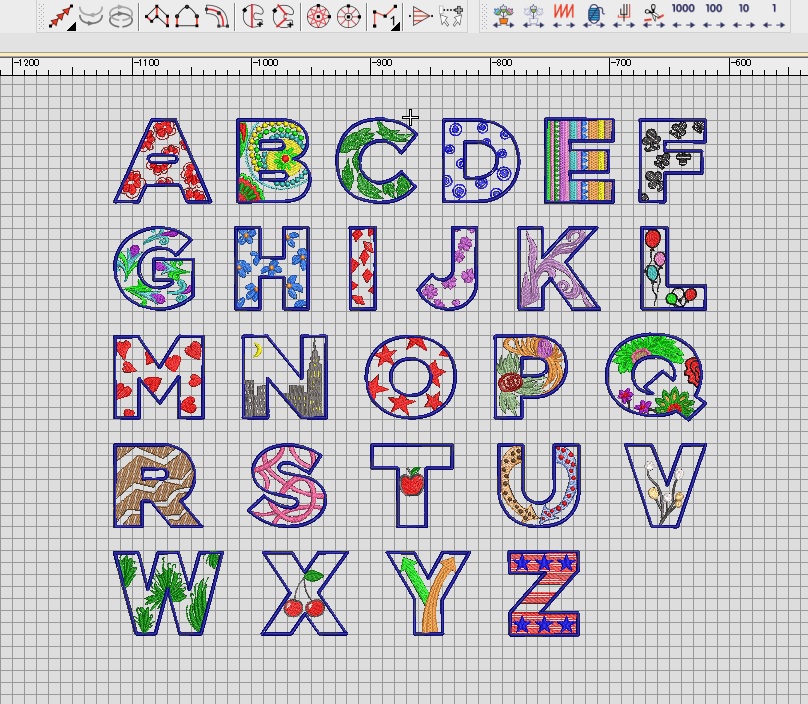This screenshot has width=808, height=704.
Task: Select the letter N with city skyline
Action: tap(284, 377)
